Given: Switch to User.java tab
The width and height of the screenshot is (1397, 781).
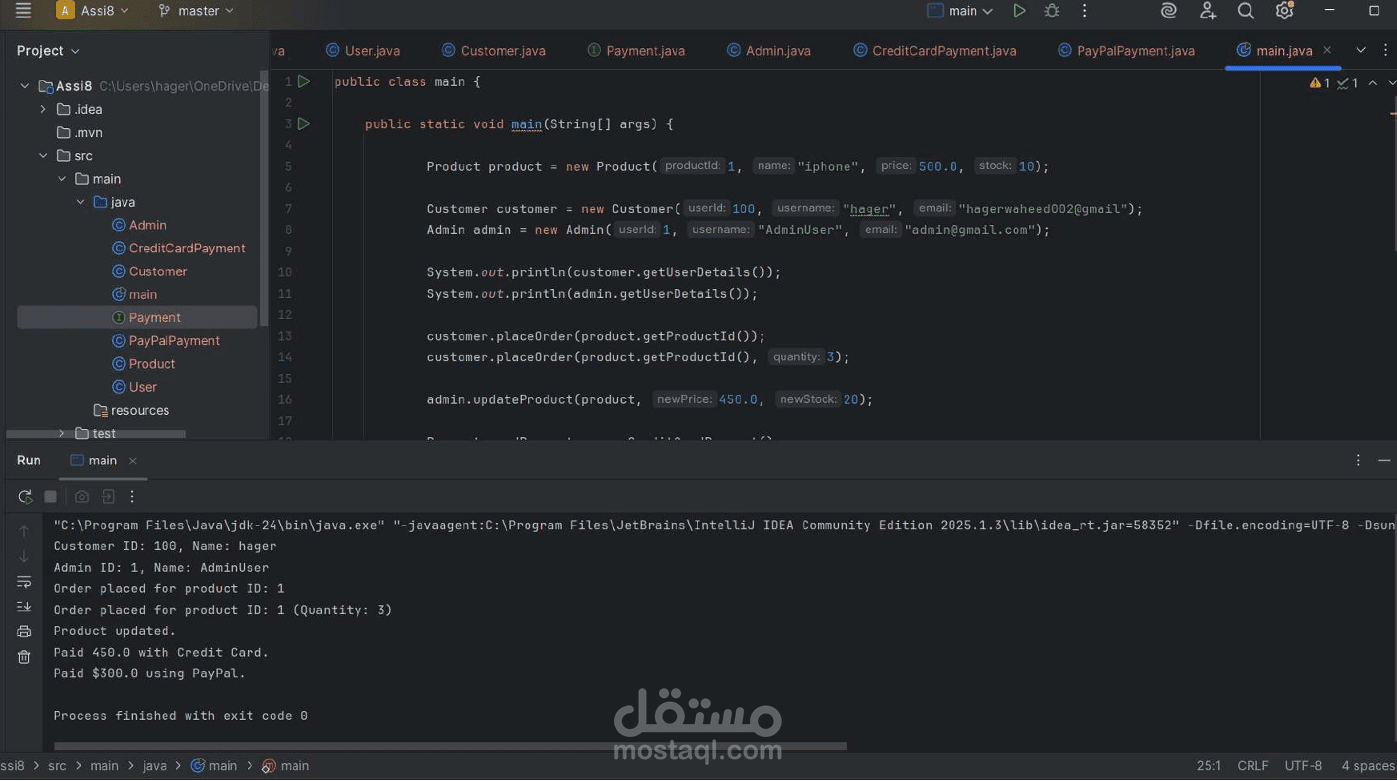Looking at the screenshot, I should (x=363, y=50).
